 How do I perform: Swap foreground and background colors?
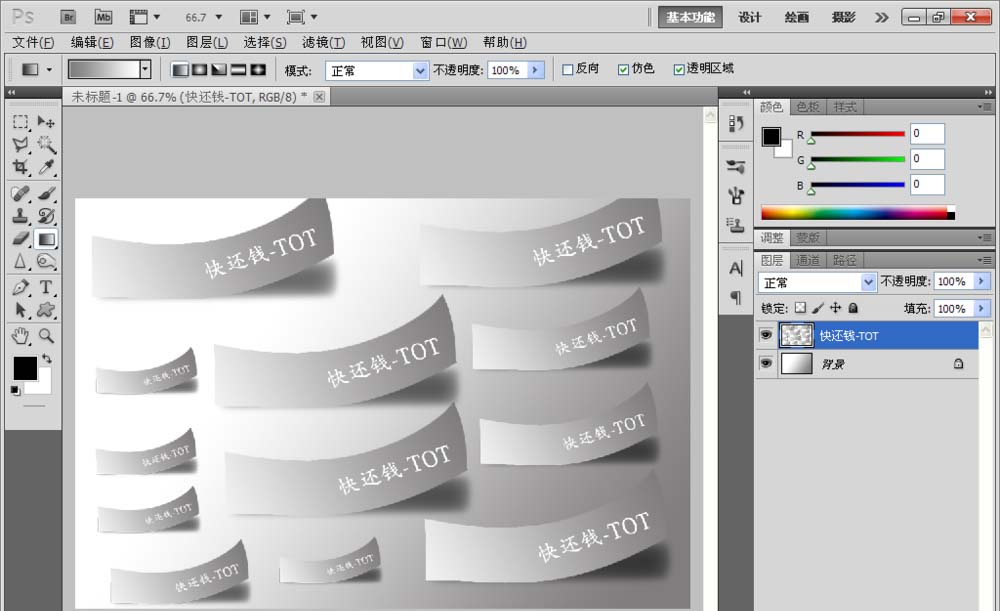coord(47,358)
